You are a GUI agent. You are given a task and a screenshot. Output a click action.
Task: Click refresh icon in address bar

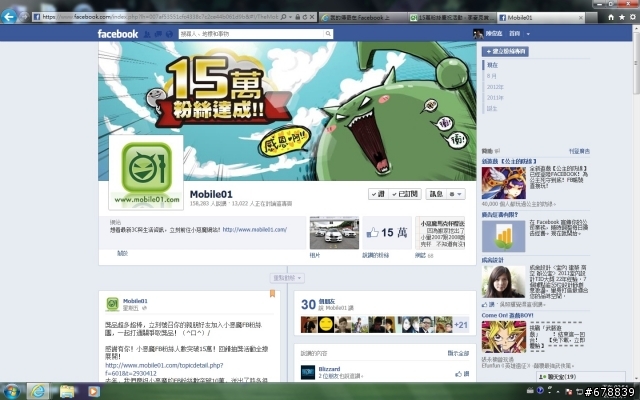pos(304,17)
